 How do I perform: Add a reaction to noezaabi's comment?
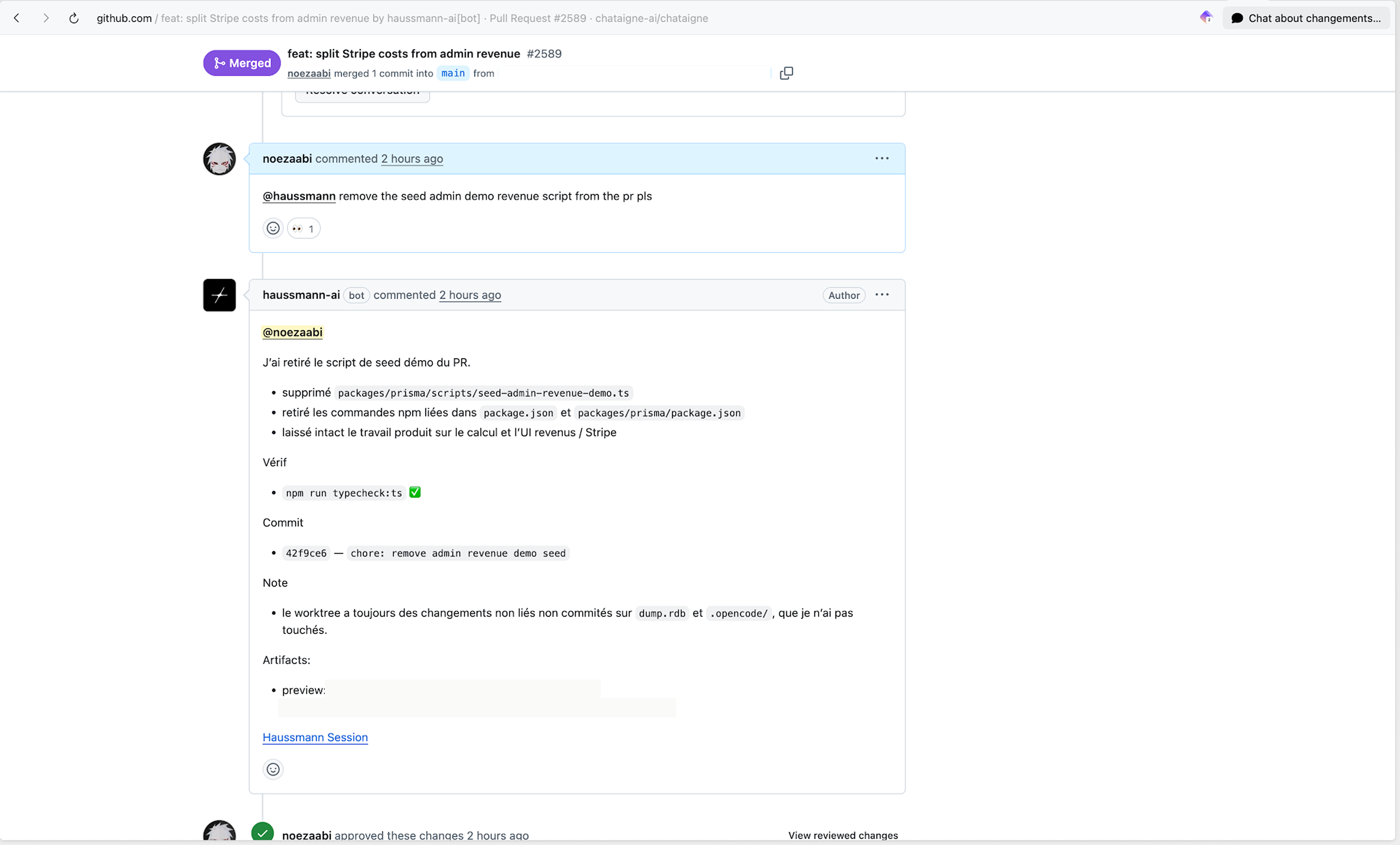[273, 228]
